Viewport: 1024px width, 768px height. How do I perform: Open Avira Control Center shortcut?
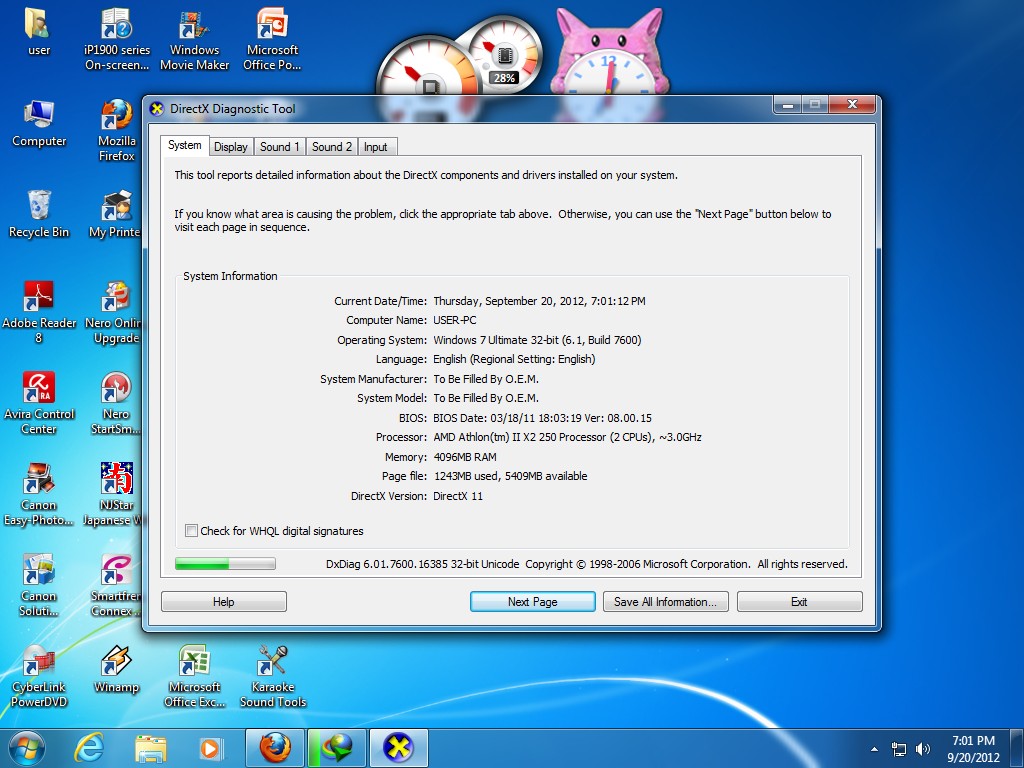[39, 403]
